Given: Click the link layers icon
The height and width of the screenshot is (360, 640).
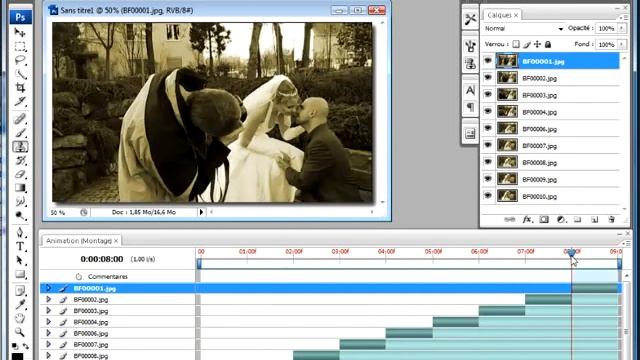Looking at the screenshot, I should pos(509,220).
